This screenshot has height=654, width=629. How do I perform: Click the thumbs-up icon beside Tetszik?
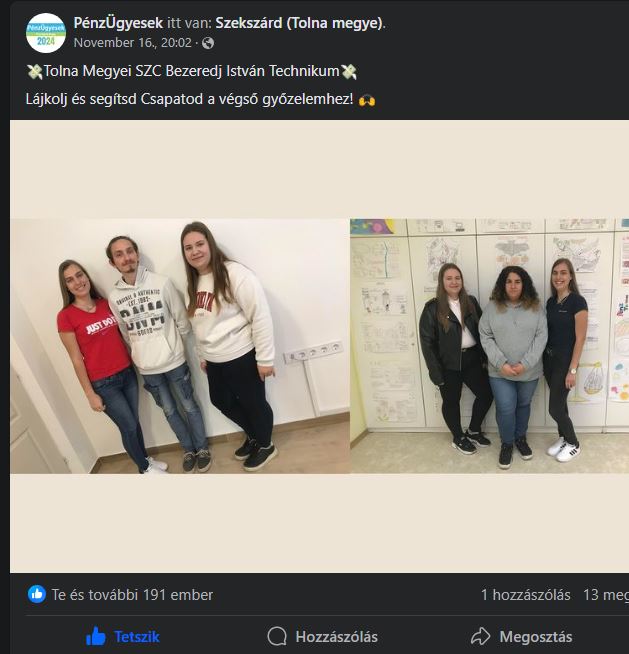[x=96, y=636]
